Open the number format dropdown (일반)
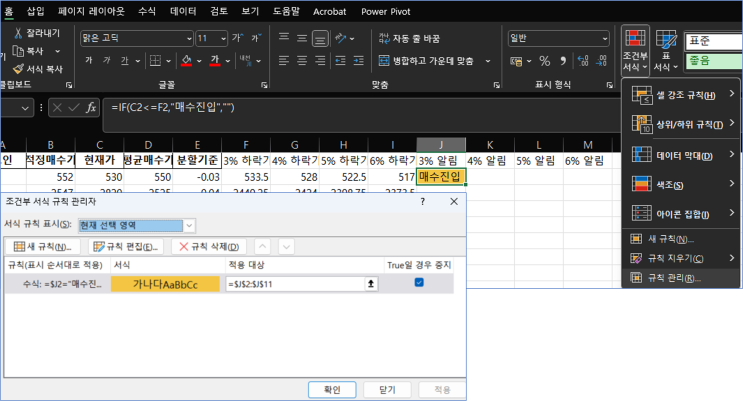Viewport: 743px width, 401px height. 605,38
